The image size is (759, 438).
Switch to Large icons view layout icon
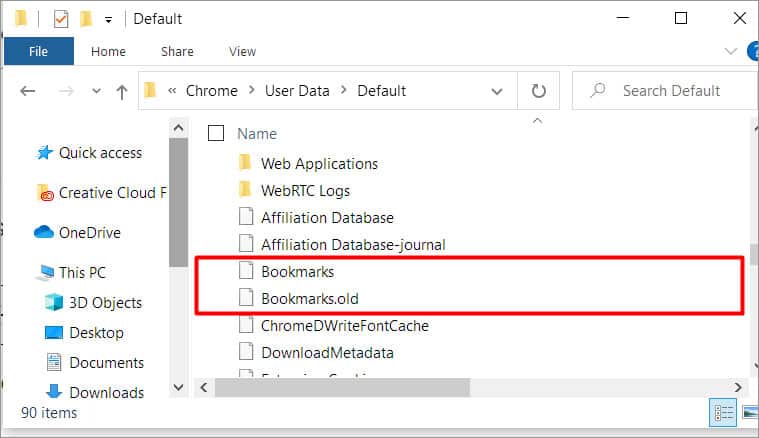750,413
